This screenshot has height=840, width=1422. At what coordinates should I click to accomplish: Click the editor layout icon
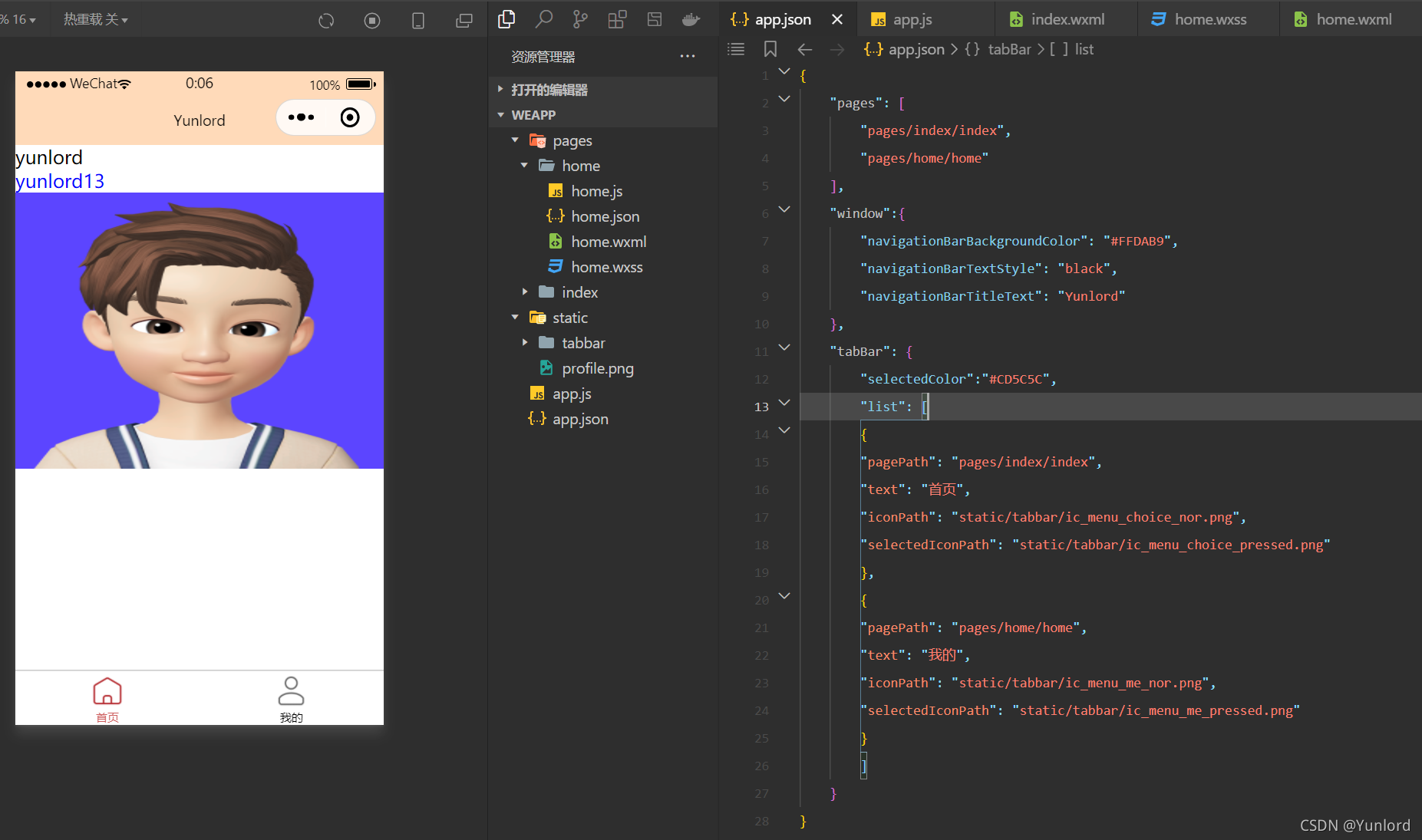655,19
